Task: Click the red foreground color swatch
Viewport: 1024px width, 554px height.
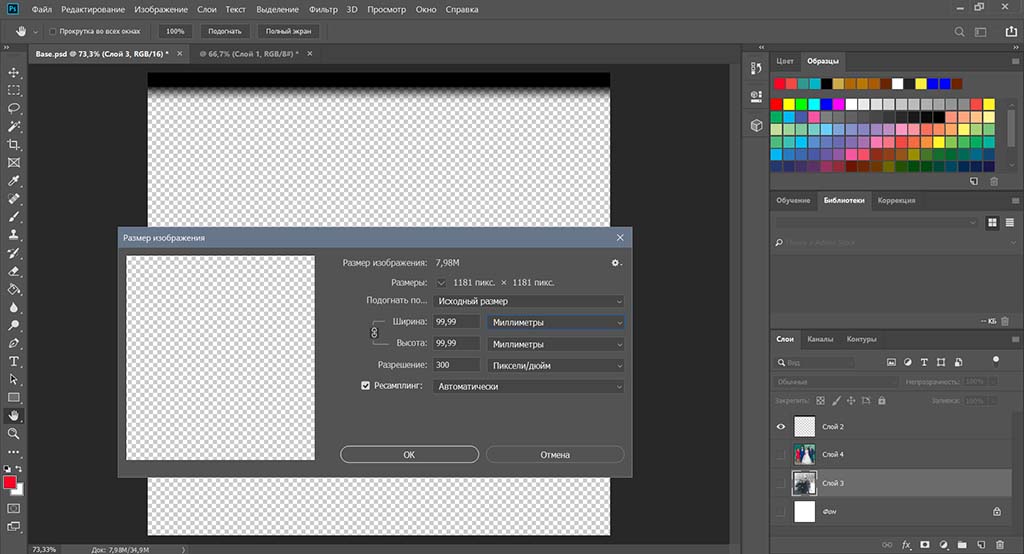Action: pos(11,483)
